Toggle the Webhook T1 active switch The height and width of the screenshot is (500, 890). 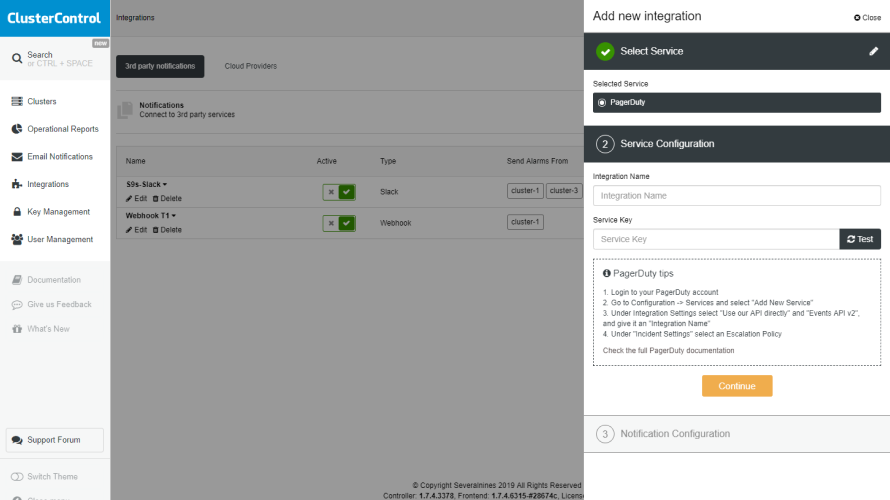tap(339, 223)
